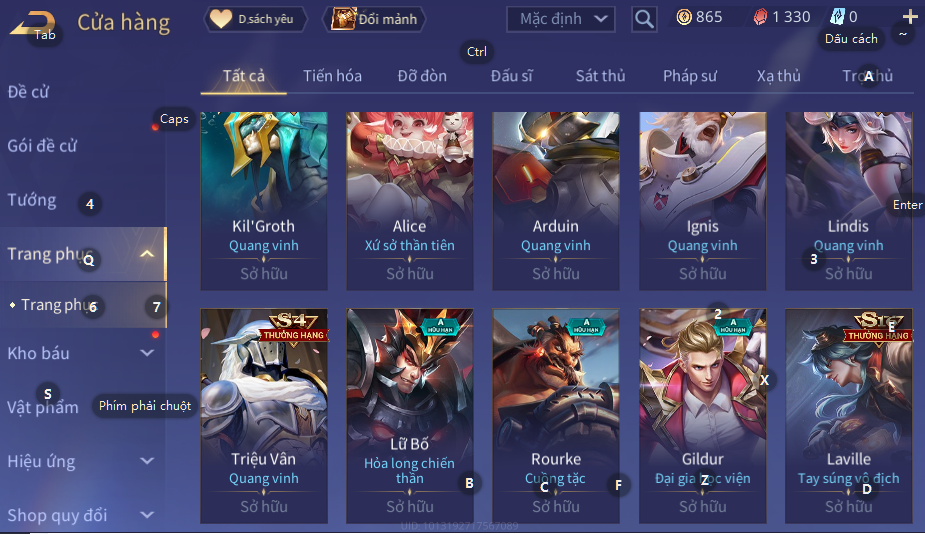
Task: Click the red ruby currency icon
Action: 760,17
